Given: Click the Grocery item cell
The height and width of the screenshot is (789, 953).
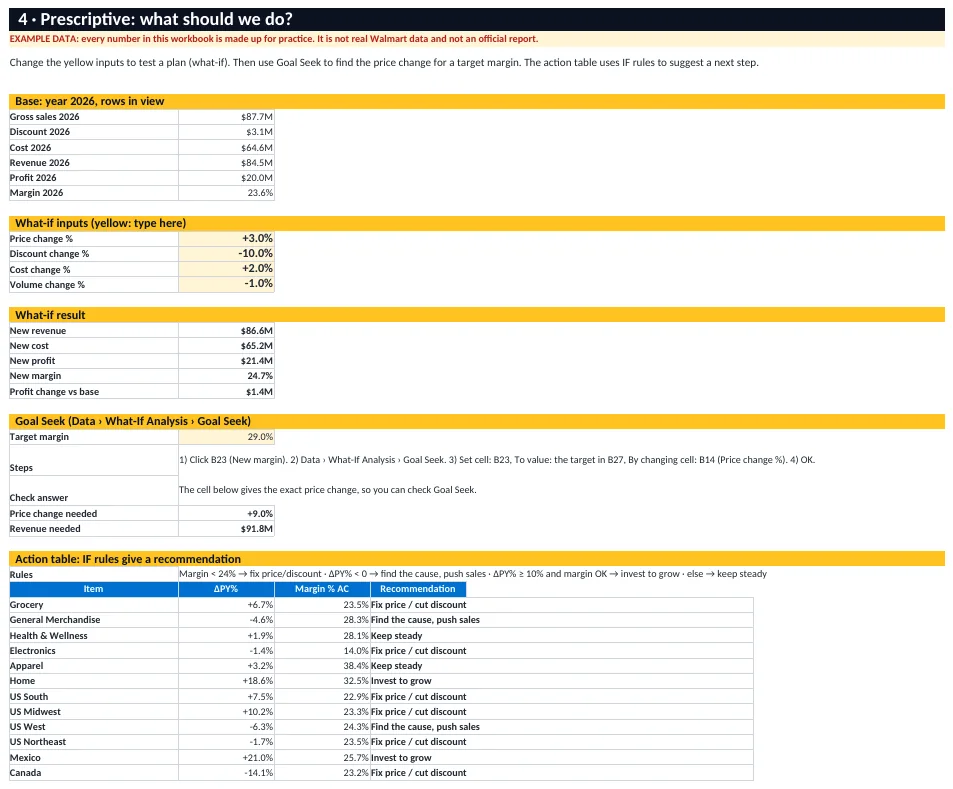Looking at the screenshot, I should pos(94,605).
